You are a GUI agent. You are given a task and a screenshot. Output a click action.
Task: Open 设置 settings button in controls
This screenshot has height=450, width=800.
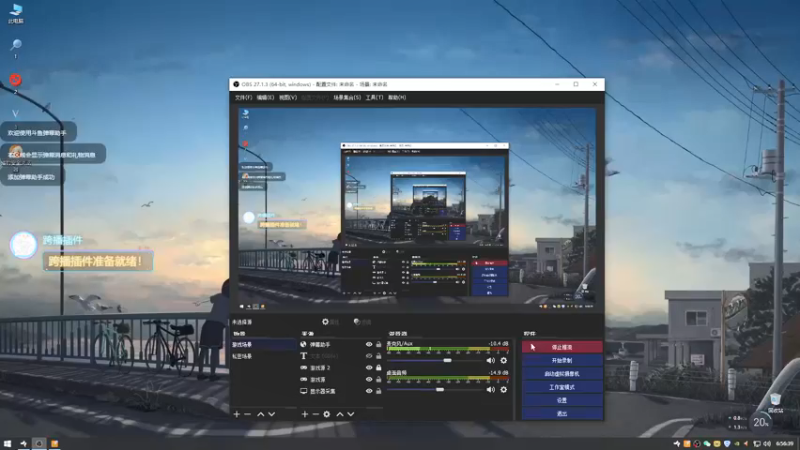click(562, 400)
